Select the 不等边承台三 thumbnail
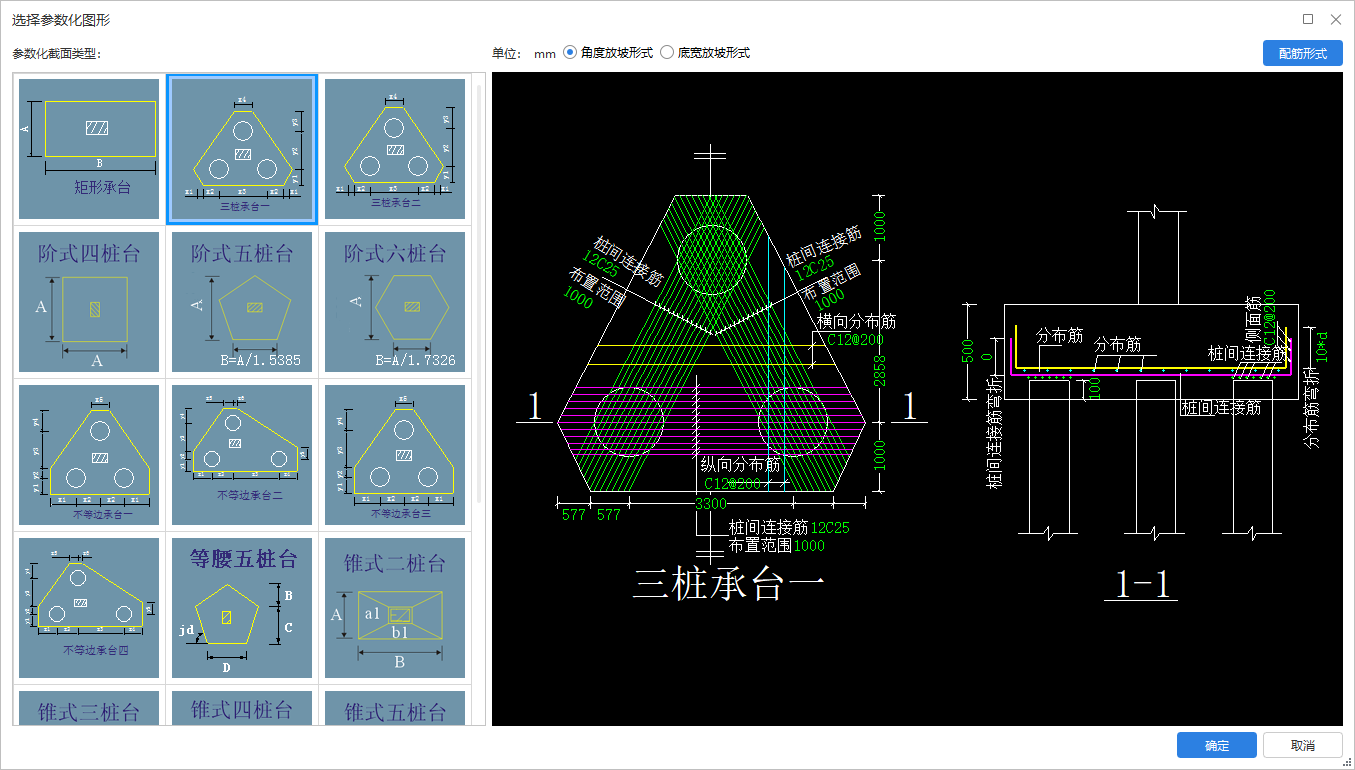The height and width of the screenshot is (770, 1355). tap(395, 455)
